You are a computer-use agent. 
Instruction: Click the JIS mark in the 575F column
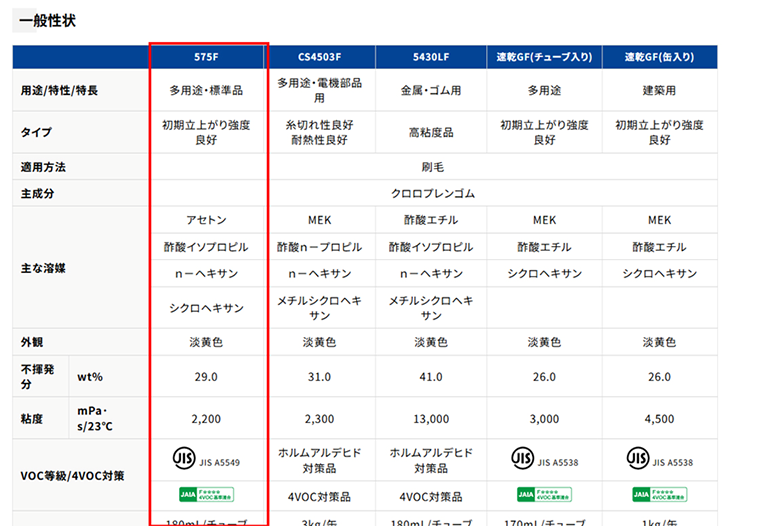(x=184, y=458)
